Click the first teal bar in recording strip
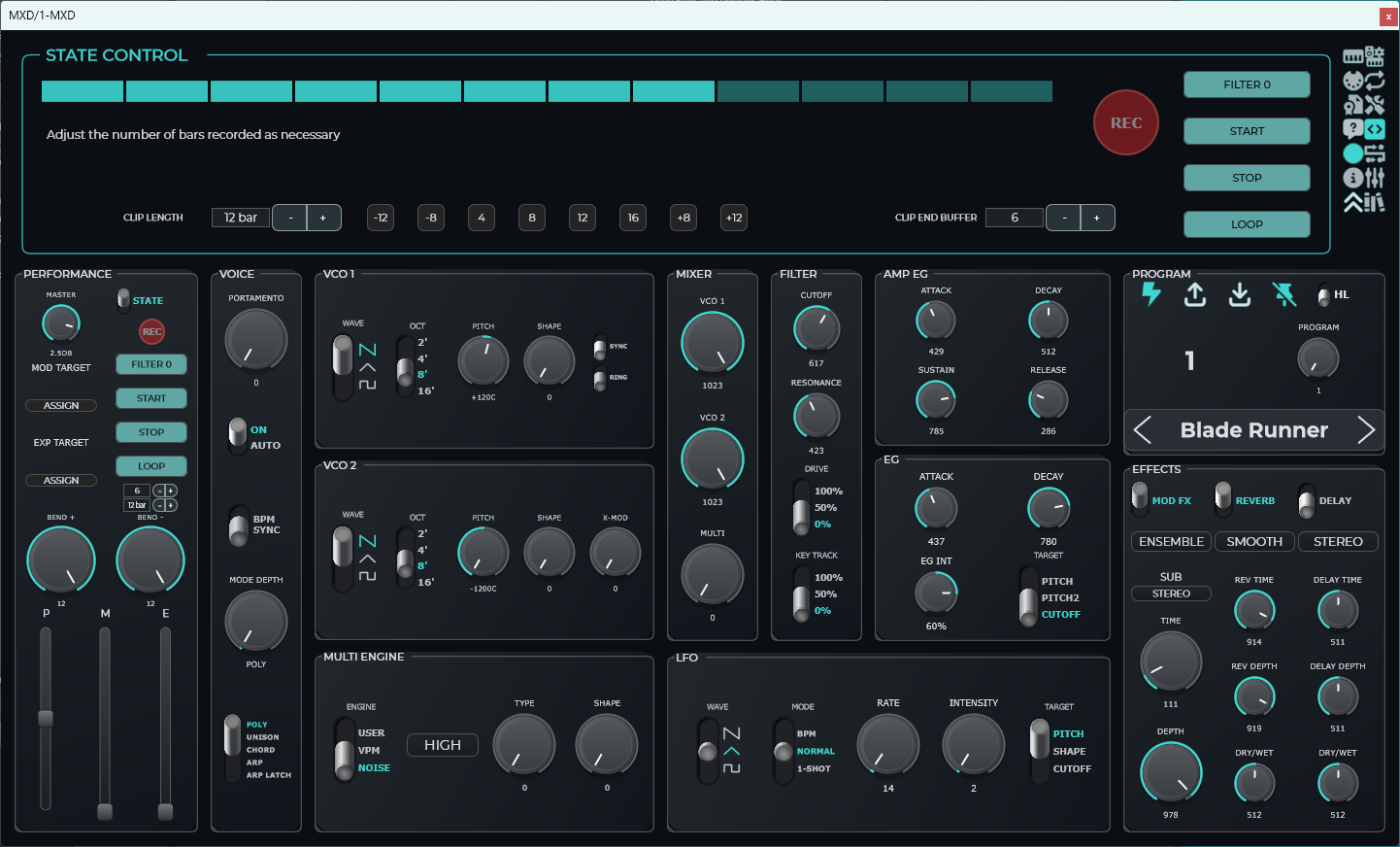Viewport: 1400px width, 847px height. (x=83, y=91)
